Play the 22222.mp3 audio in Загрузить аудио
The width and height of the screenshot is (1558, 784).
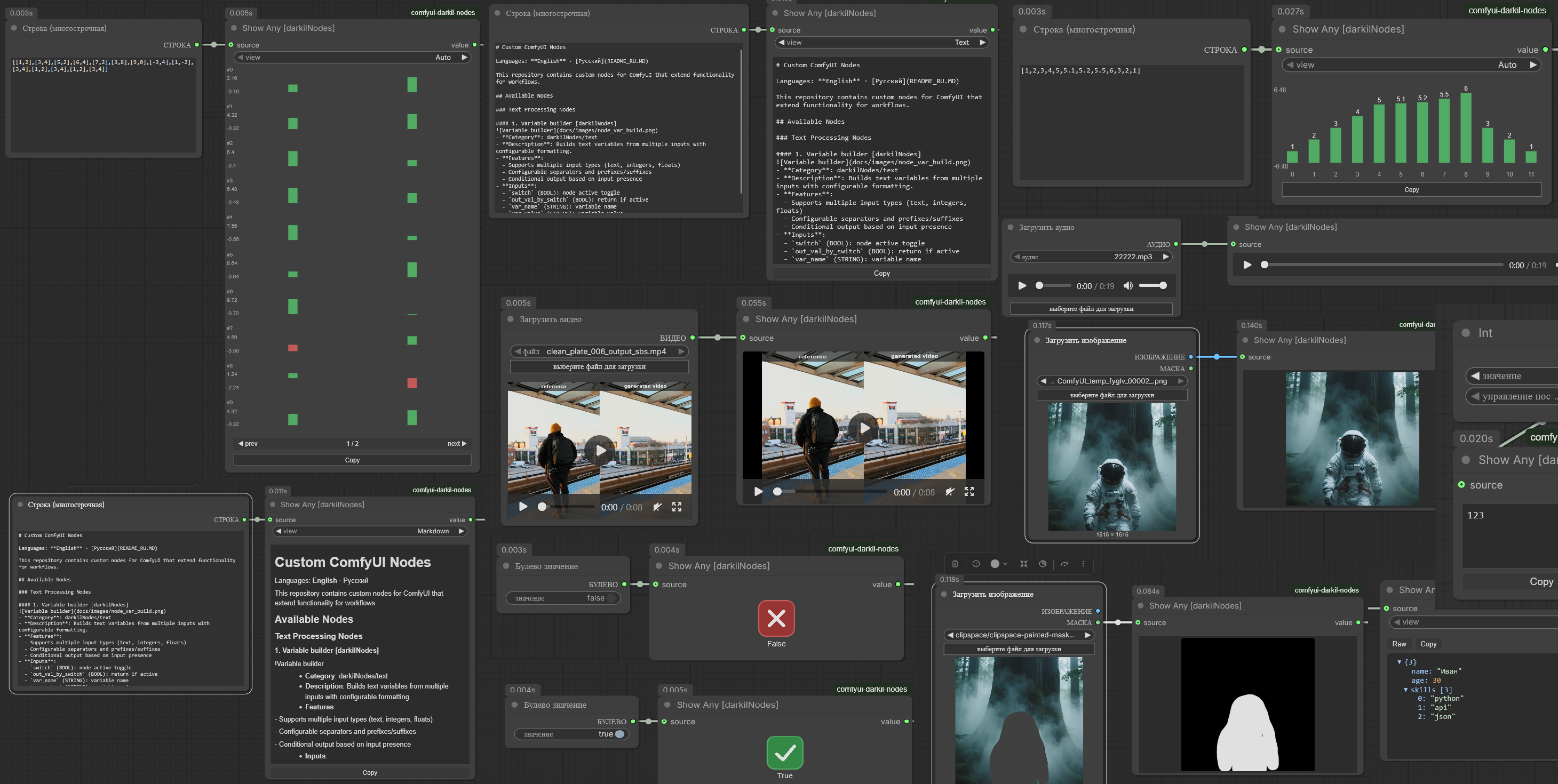pyautogui.click(x=1022, y=286)
